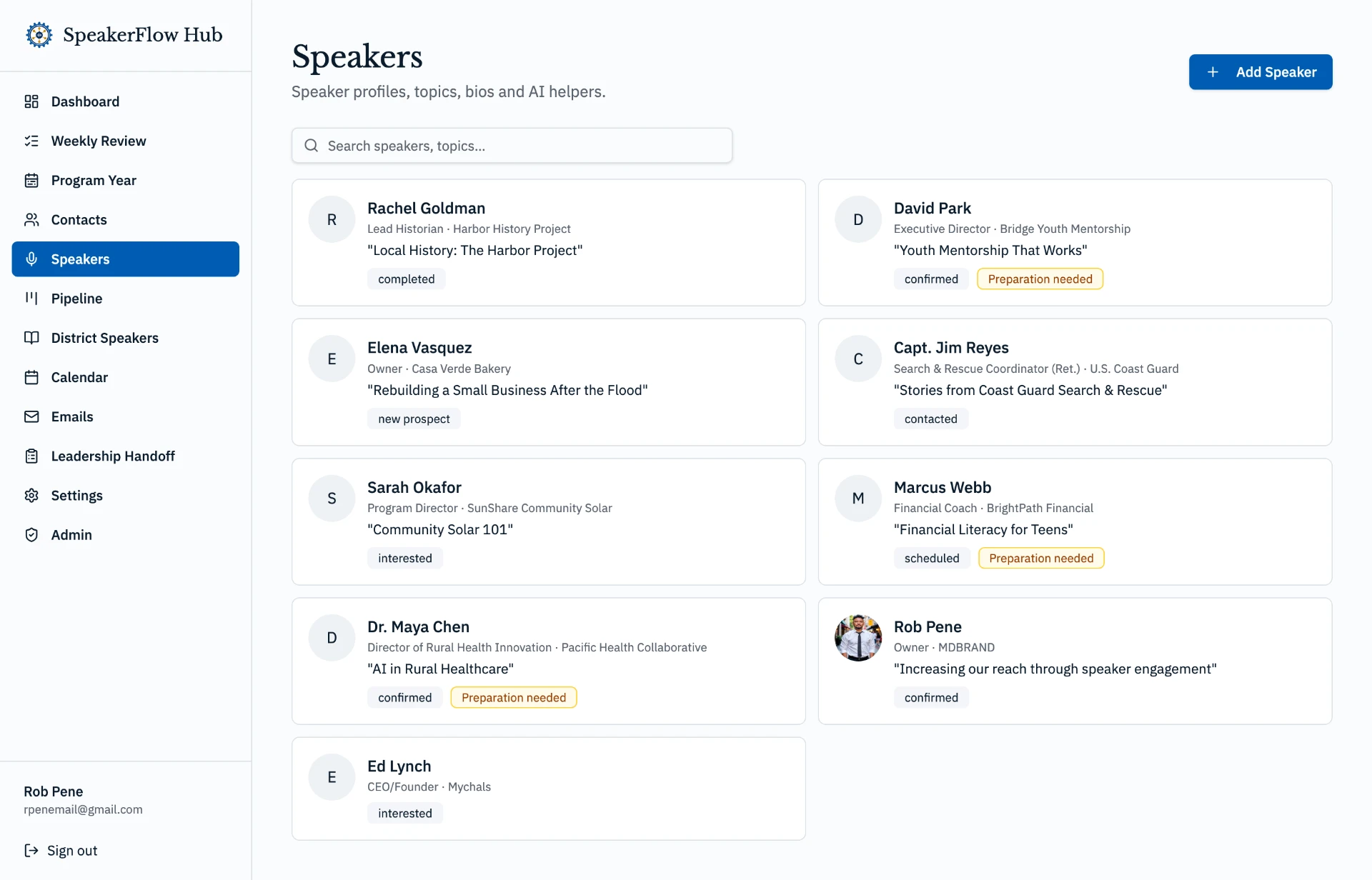The height and width of the screenshot is (880, 1372).
Task: Open the Weekly Review menu item
Action: pos(126,141)
